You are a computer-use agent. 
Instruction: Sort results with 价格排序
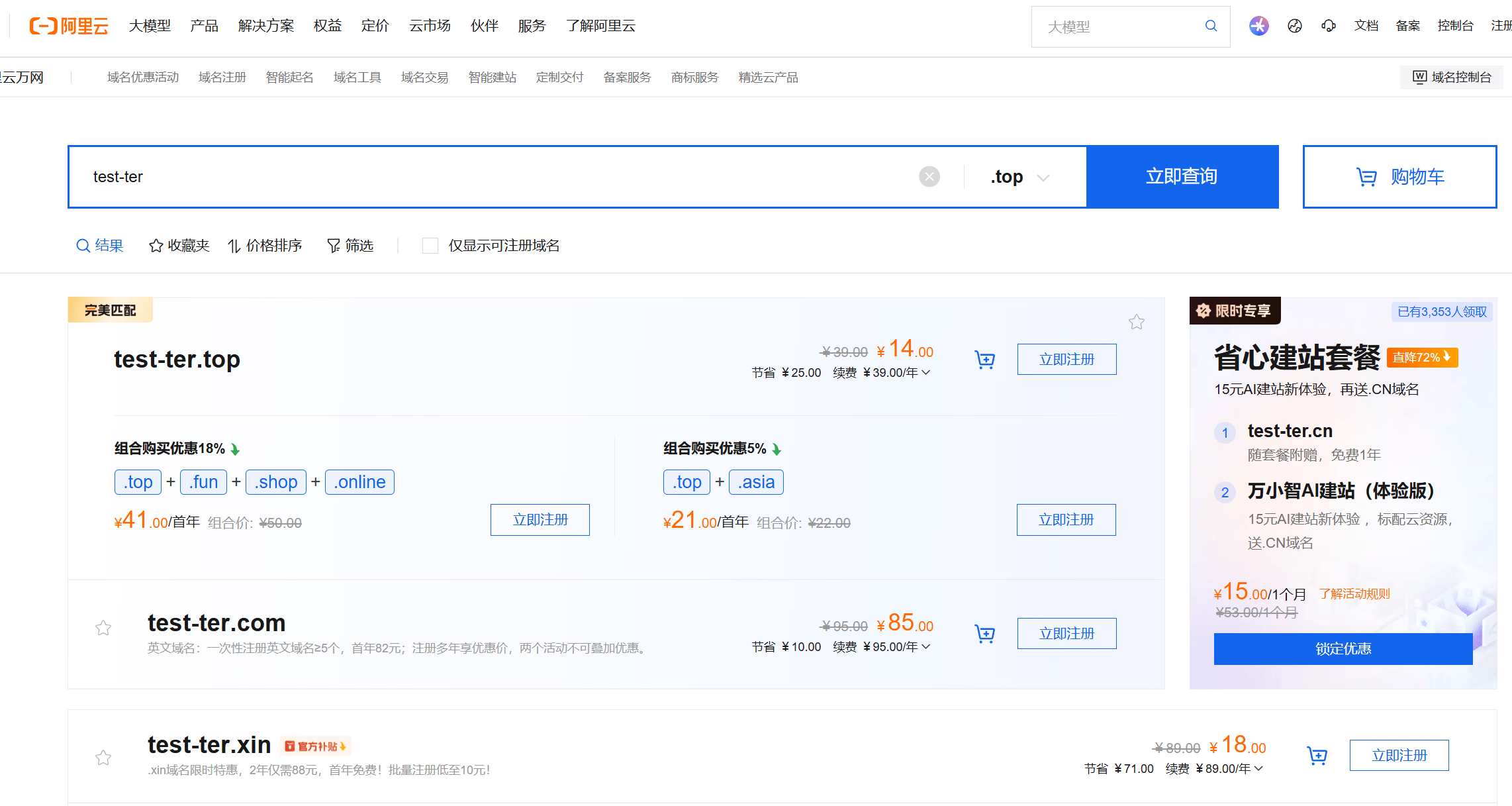[x=265, y=246]
